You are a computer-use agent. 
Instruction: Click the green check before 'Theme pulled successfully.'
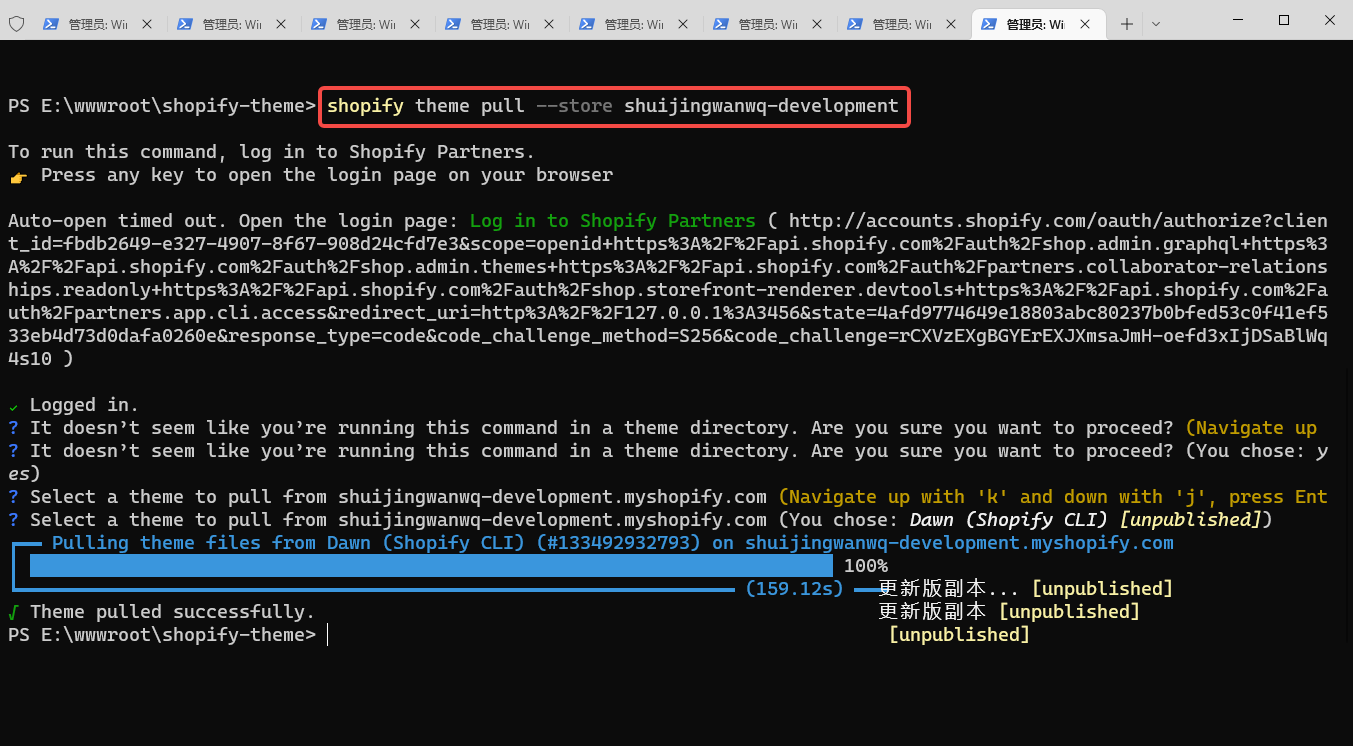click(13, 612)
